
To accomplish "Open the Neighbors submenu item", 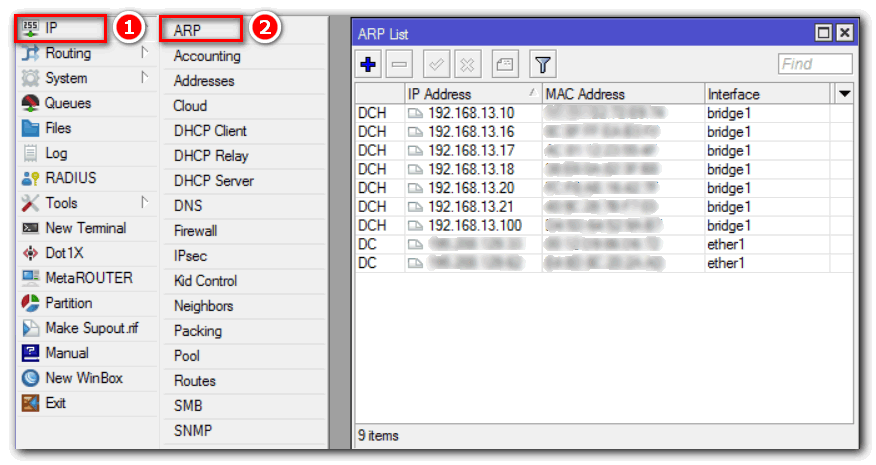I will (203, 306).
